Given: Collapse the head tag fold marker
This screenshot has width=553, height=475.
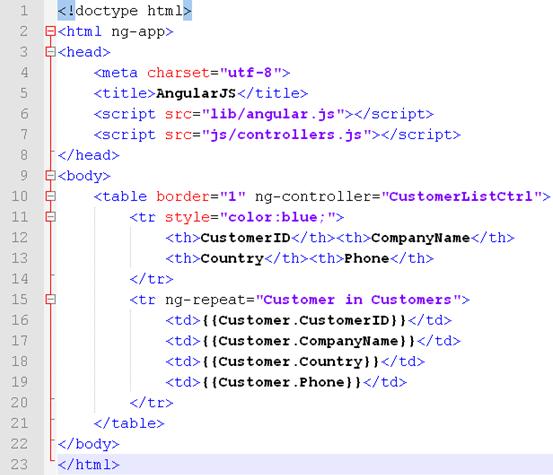Looking at the screenshot, I should pyautogui.click(x=51, y=52).
